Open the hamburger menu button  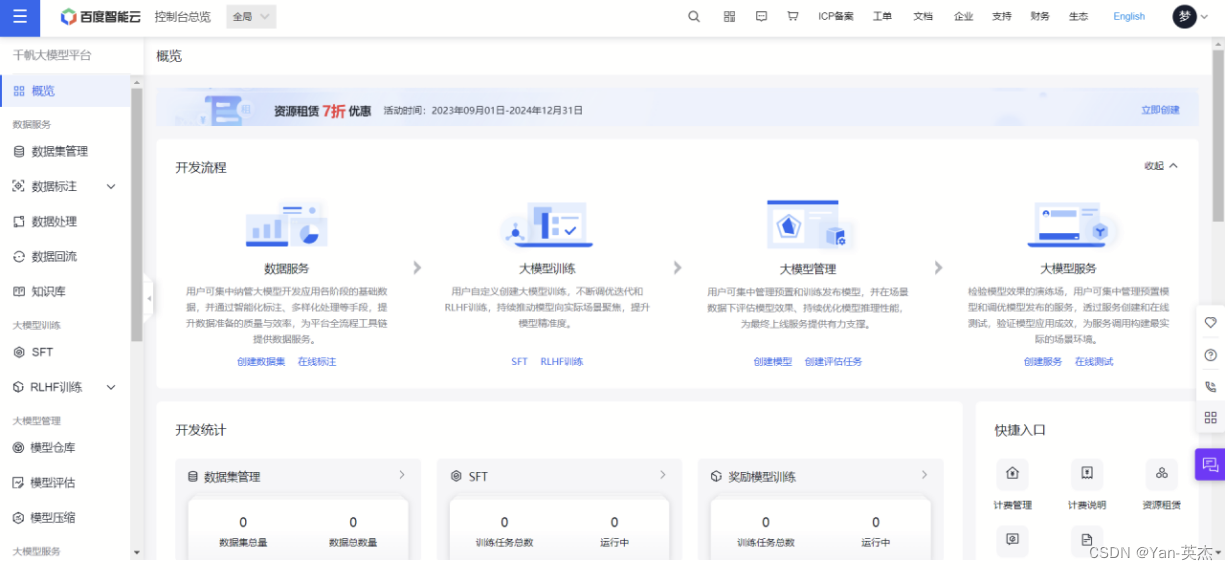pos(20,17)
